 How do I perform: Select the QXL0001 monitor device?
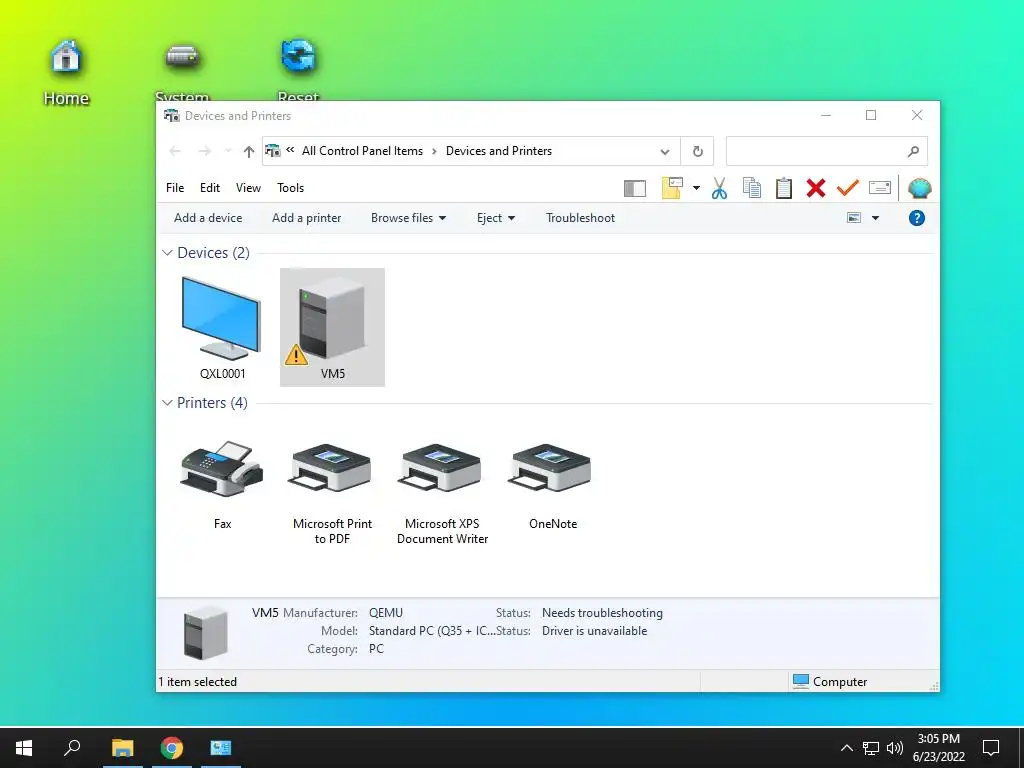pos(222,327)
